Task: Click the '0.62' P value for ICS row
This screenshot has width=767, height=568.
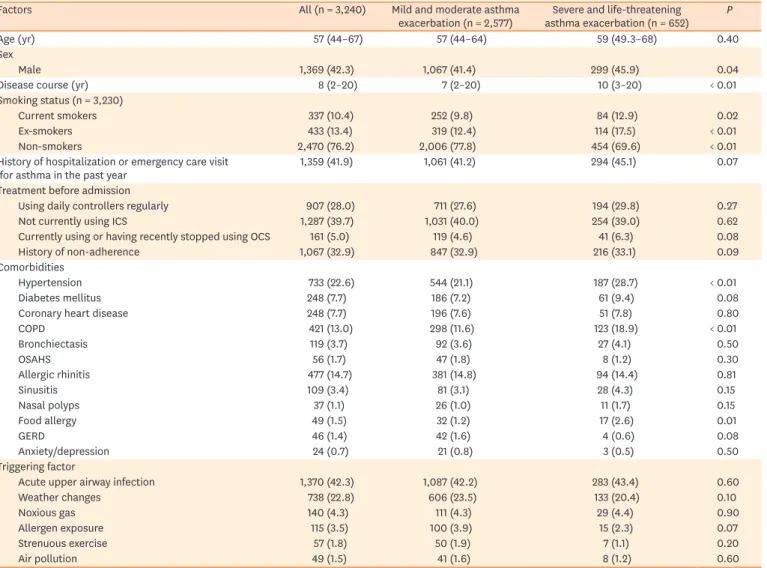Action: coord(727,221)
